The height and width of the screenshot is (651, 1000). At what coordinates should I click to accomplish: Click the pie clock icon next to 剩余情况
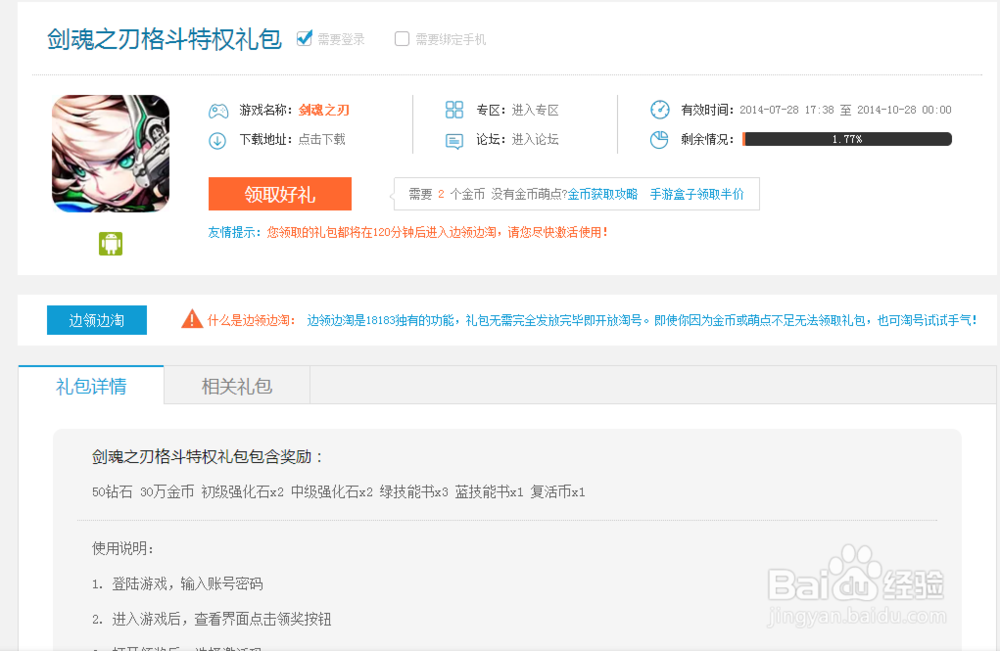659,140
